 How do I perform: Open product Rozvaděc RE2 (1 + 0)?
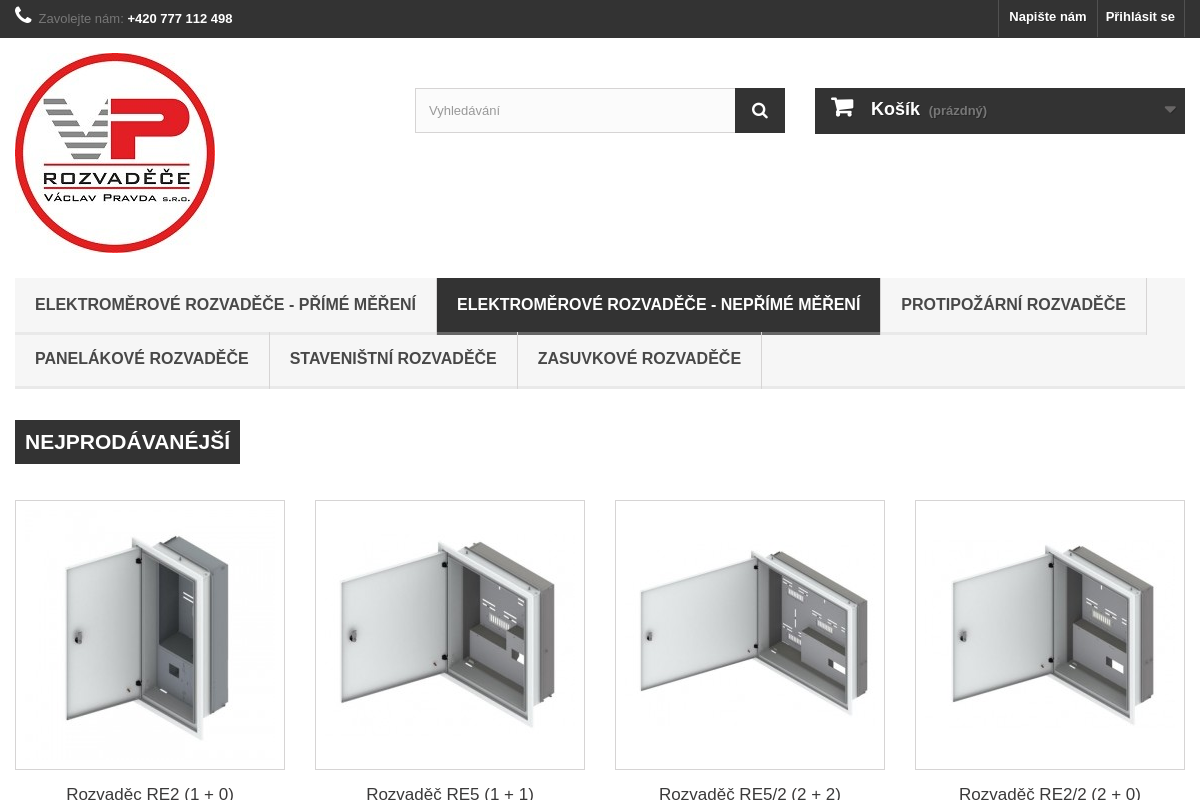pos(150,634)
